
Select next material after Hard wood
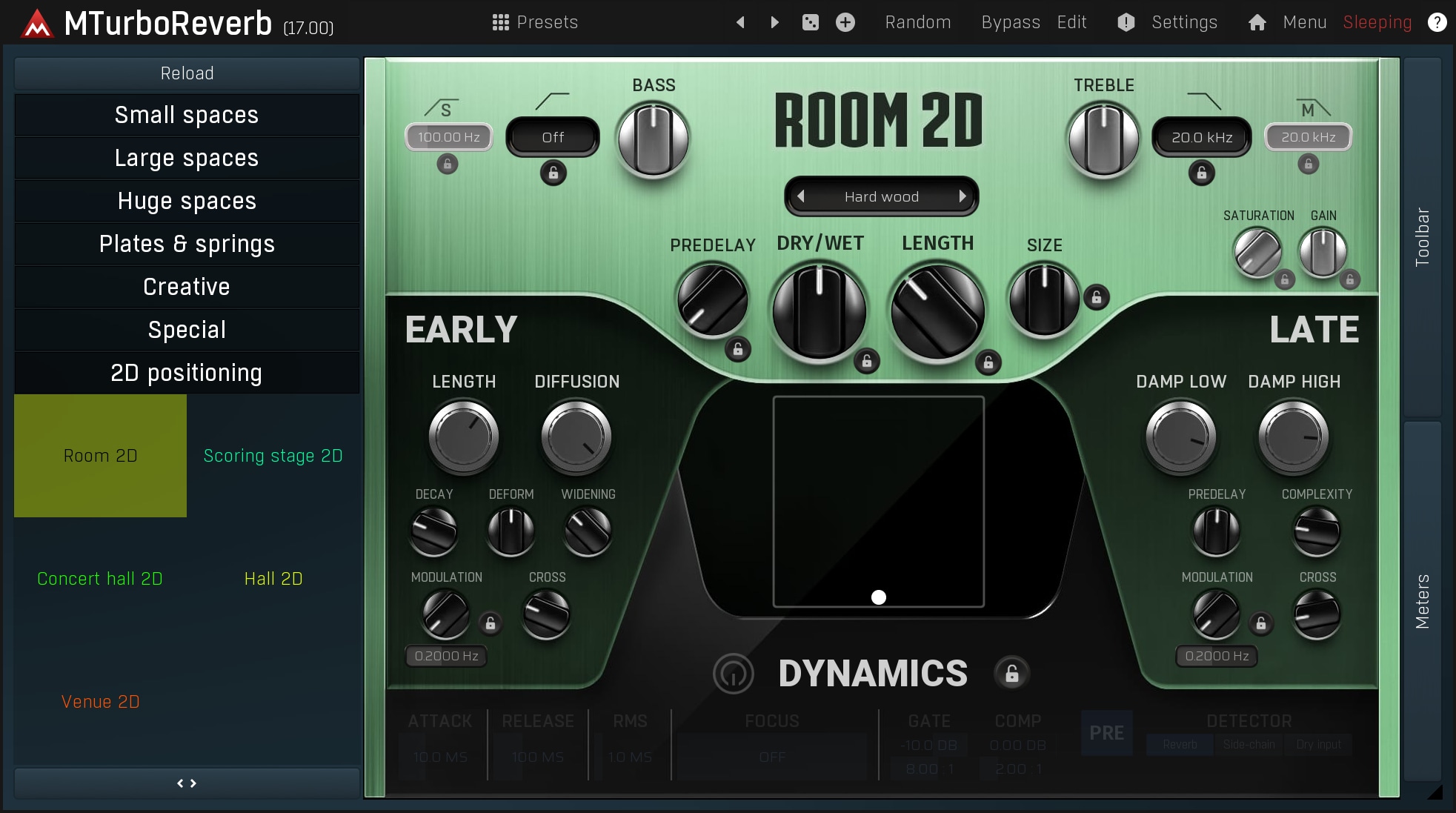point(962,196)
